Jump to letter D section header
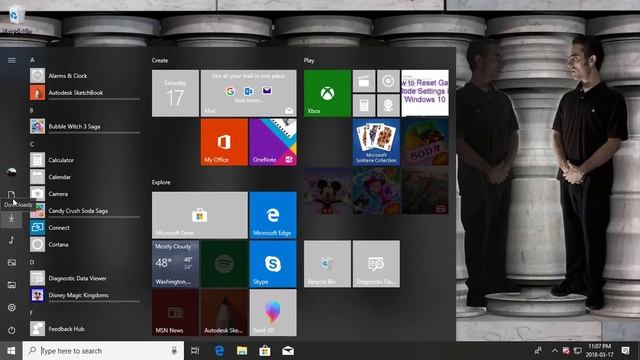 (32, 262)
